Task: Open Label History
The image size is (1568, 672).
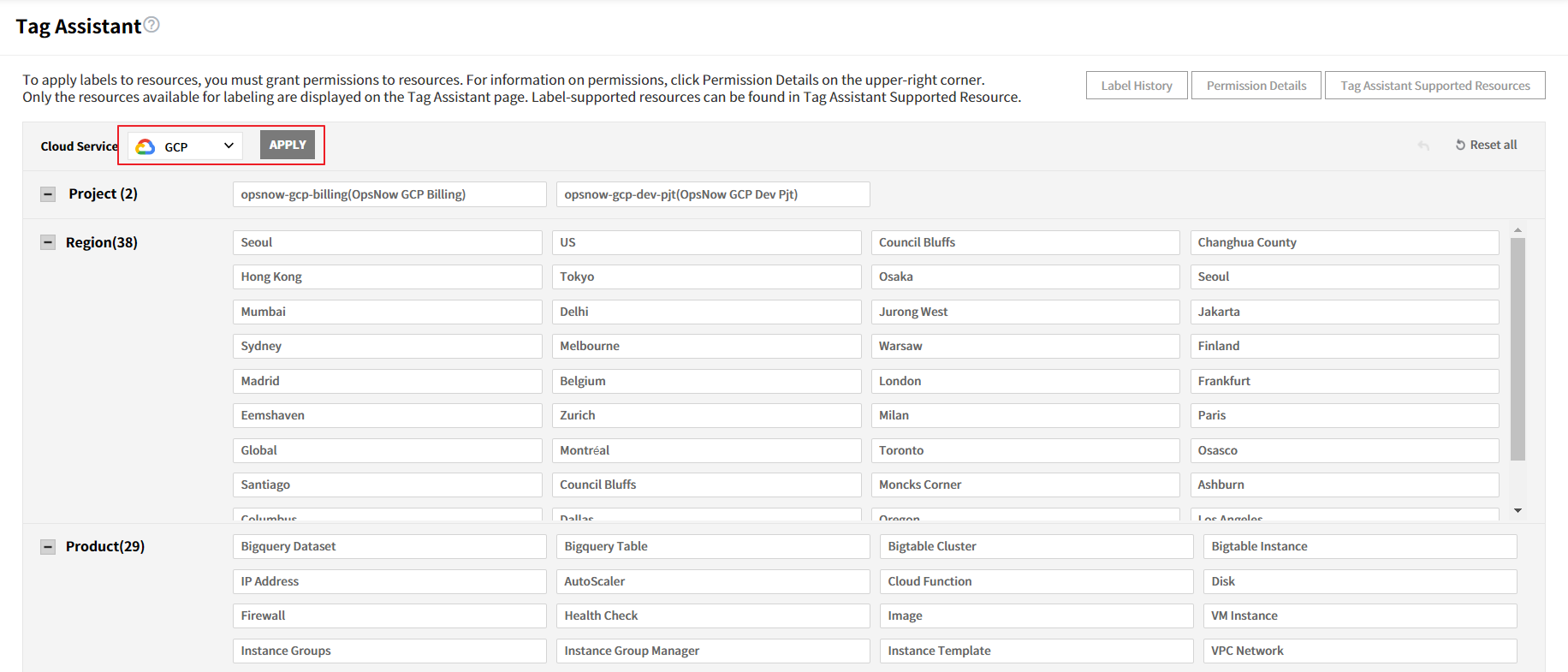Action: coord(1136,86)
